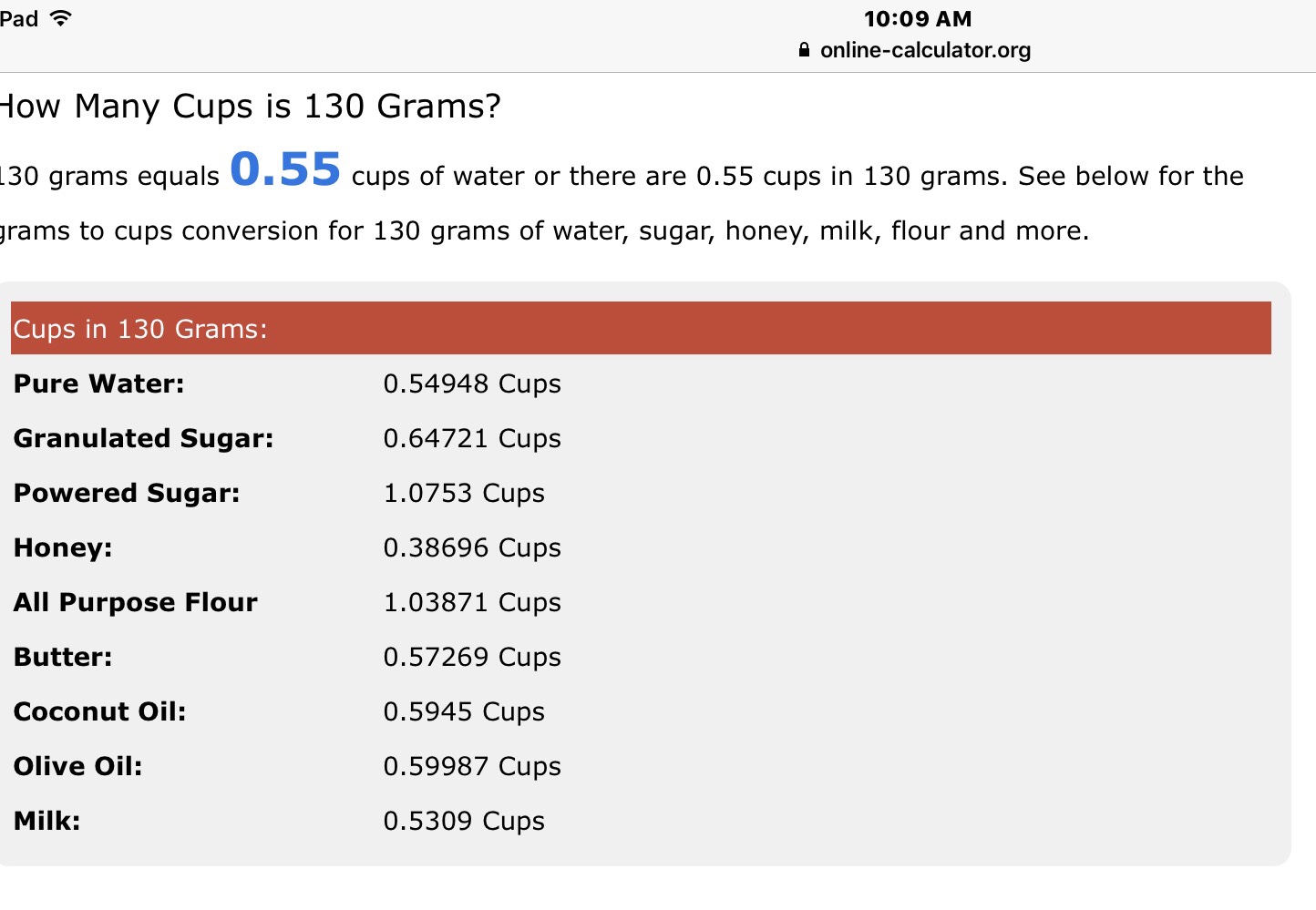Screen dimensions: 1316x910
Task: Click the red 'Cups in 130 Grams:' header bar
Action: tap(641, 328)
